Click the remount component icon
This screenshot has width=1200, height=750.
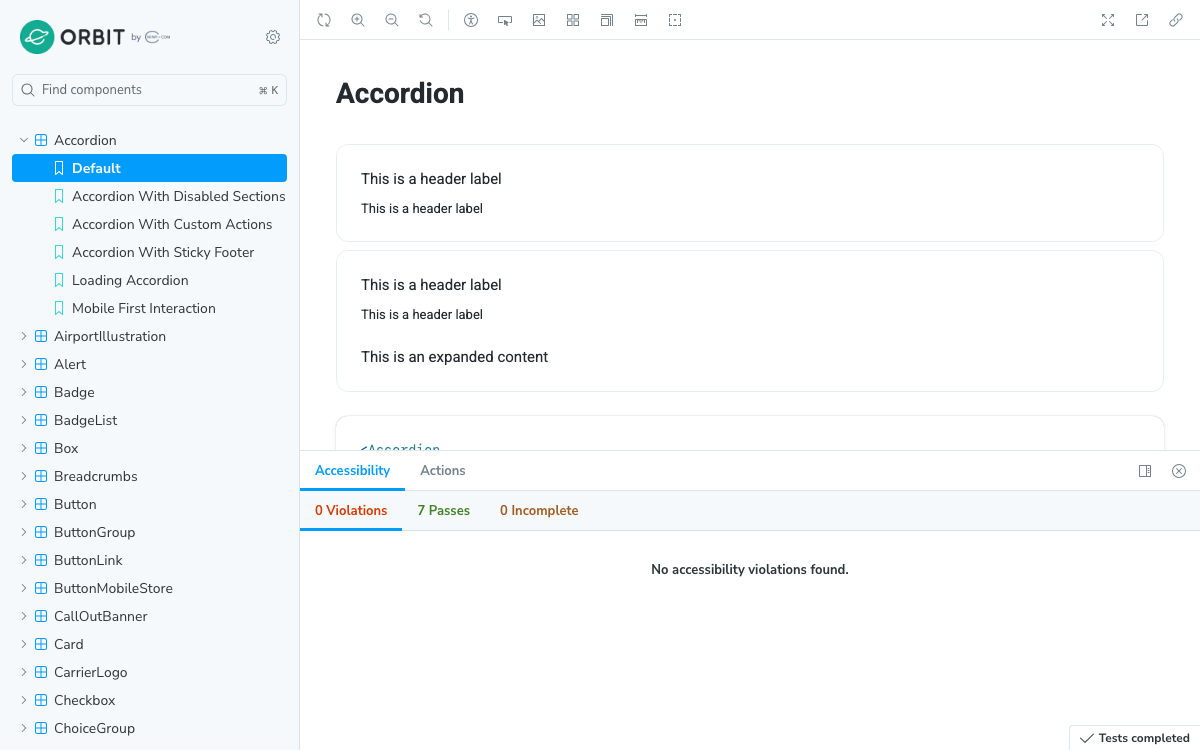coord(324,20)
